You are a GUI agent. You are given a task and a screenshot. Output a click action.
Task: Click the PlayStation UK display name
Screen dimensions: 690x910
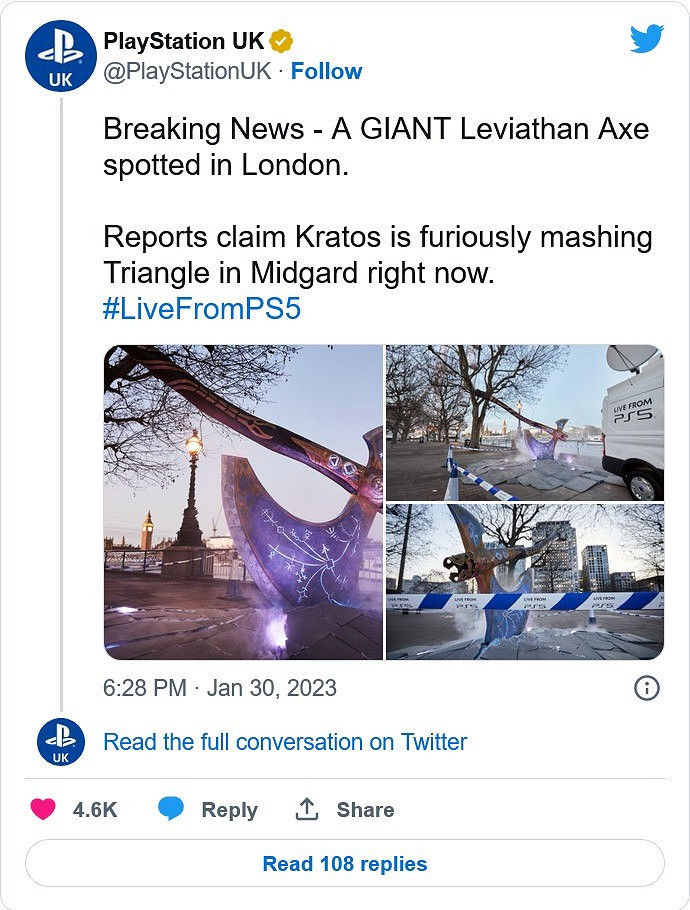point(185,42)
